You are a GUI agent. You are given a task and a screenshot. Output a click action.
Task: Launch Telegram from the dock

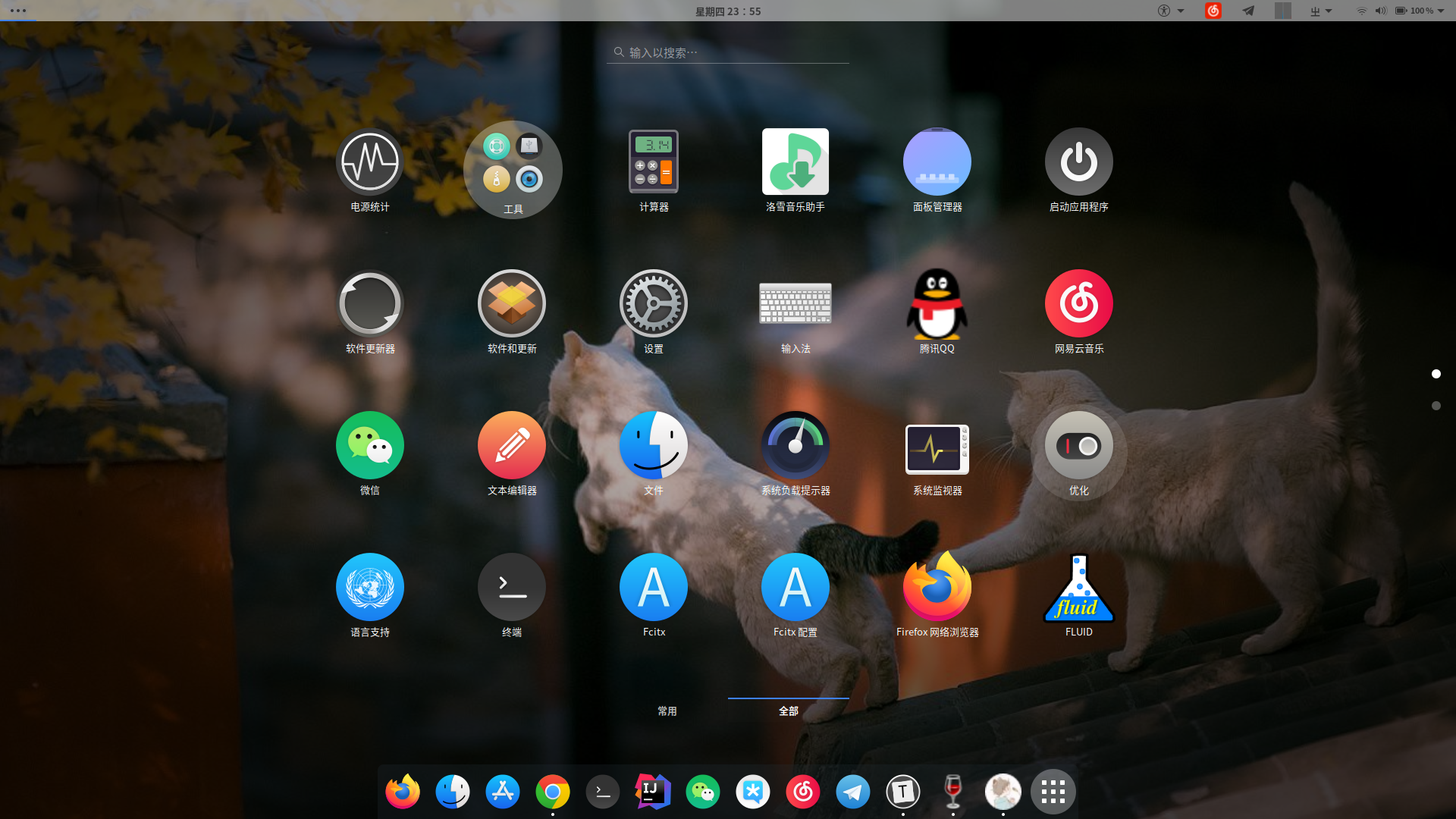coord(853,792)
